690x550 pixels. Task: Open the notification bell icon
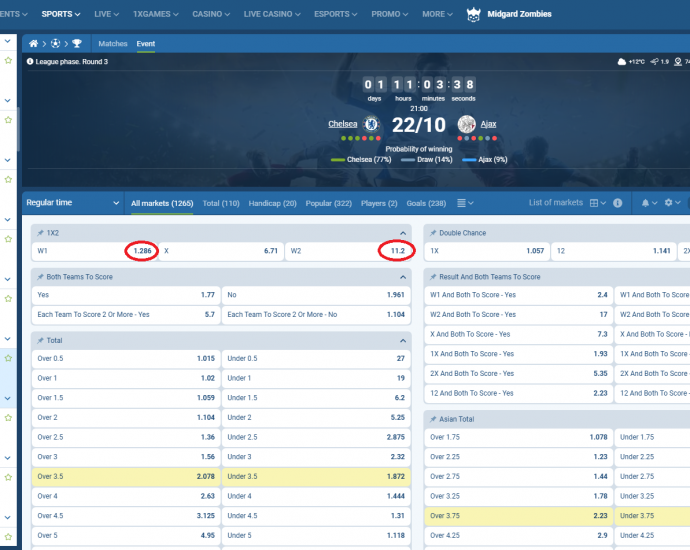click(645, 203)
